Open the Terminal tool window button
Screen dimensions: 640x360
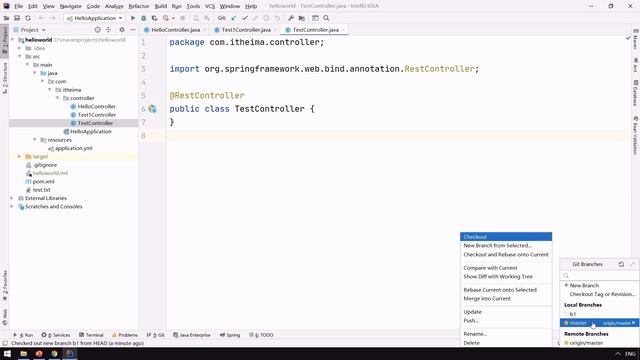pos(91,335)
